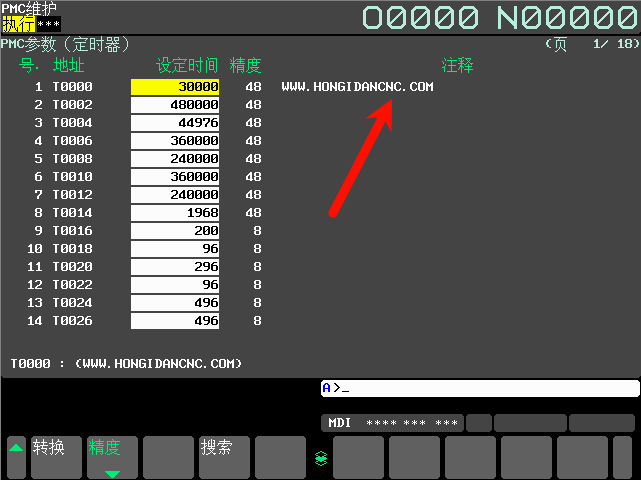The image size is (641, 480).
Task: Select the T0004 timer value 44976
Action: (175, 123)
